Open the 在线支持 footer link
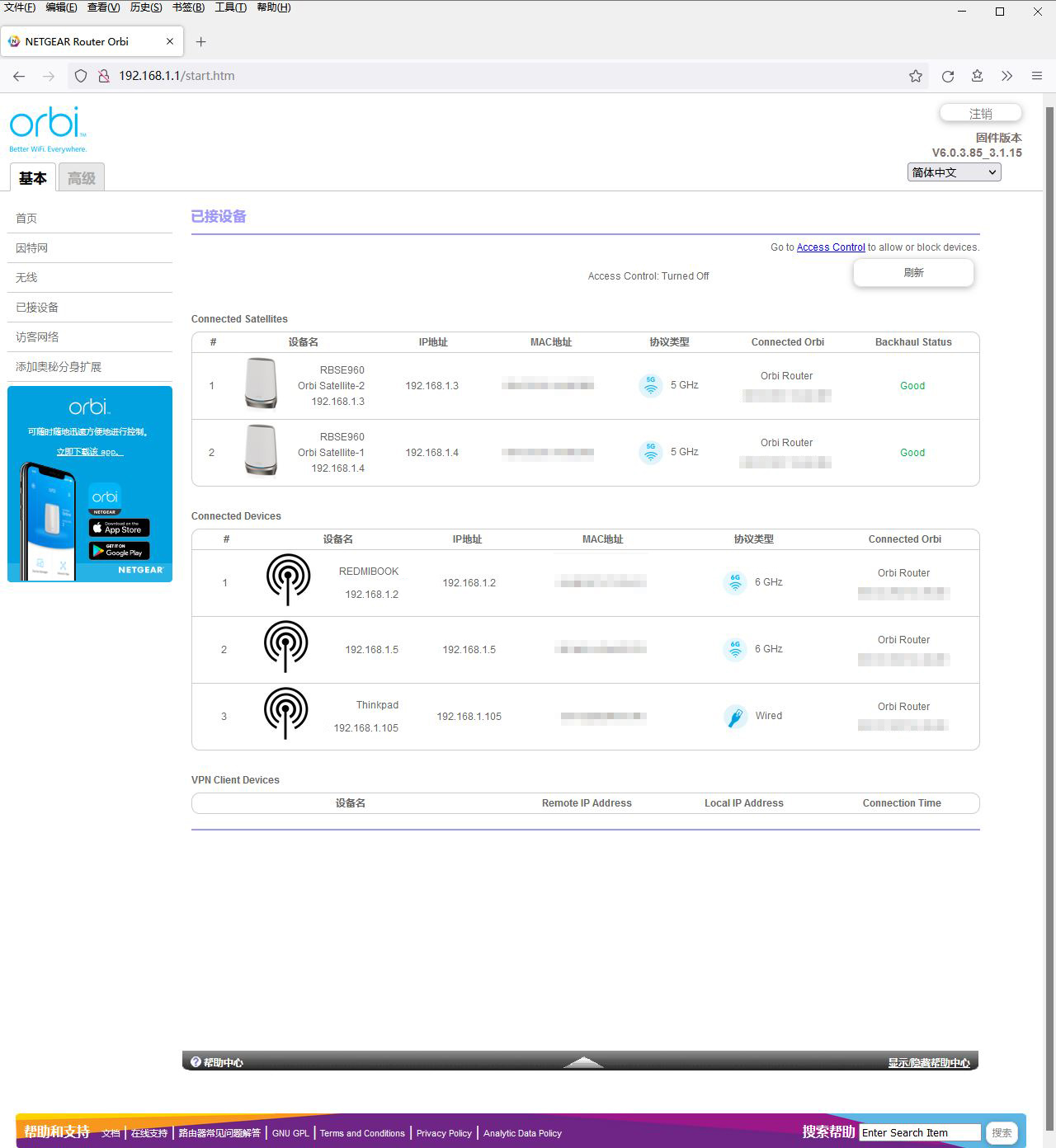This screenshot has height=1148, width=1056. tap(149, 1133)
